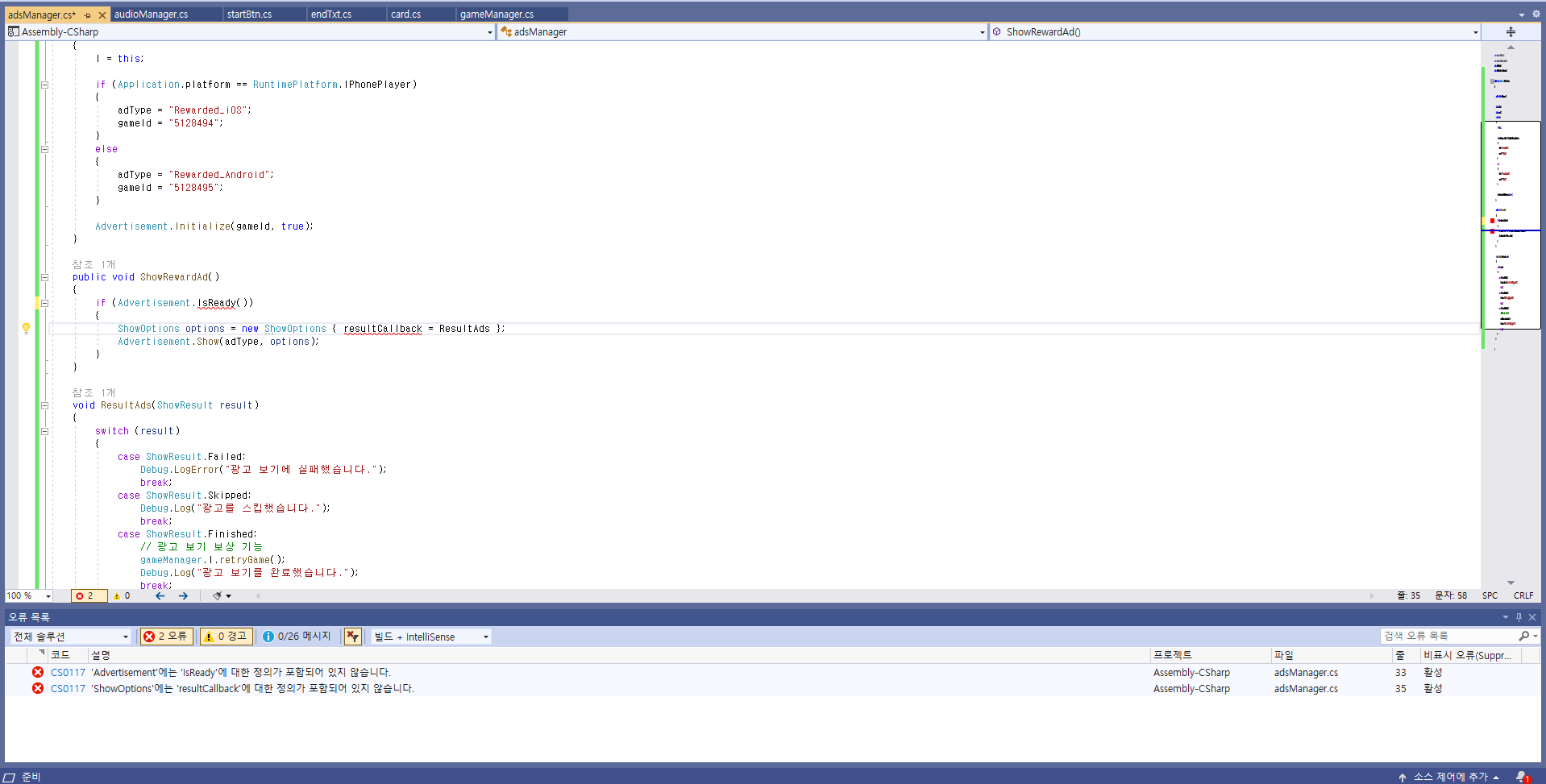Switch to the endTxt.cs tab
Image resolution: width=1546 pixels, height=784 pixels.
(x=347, y=15)
